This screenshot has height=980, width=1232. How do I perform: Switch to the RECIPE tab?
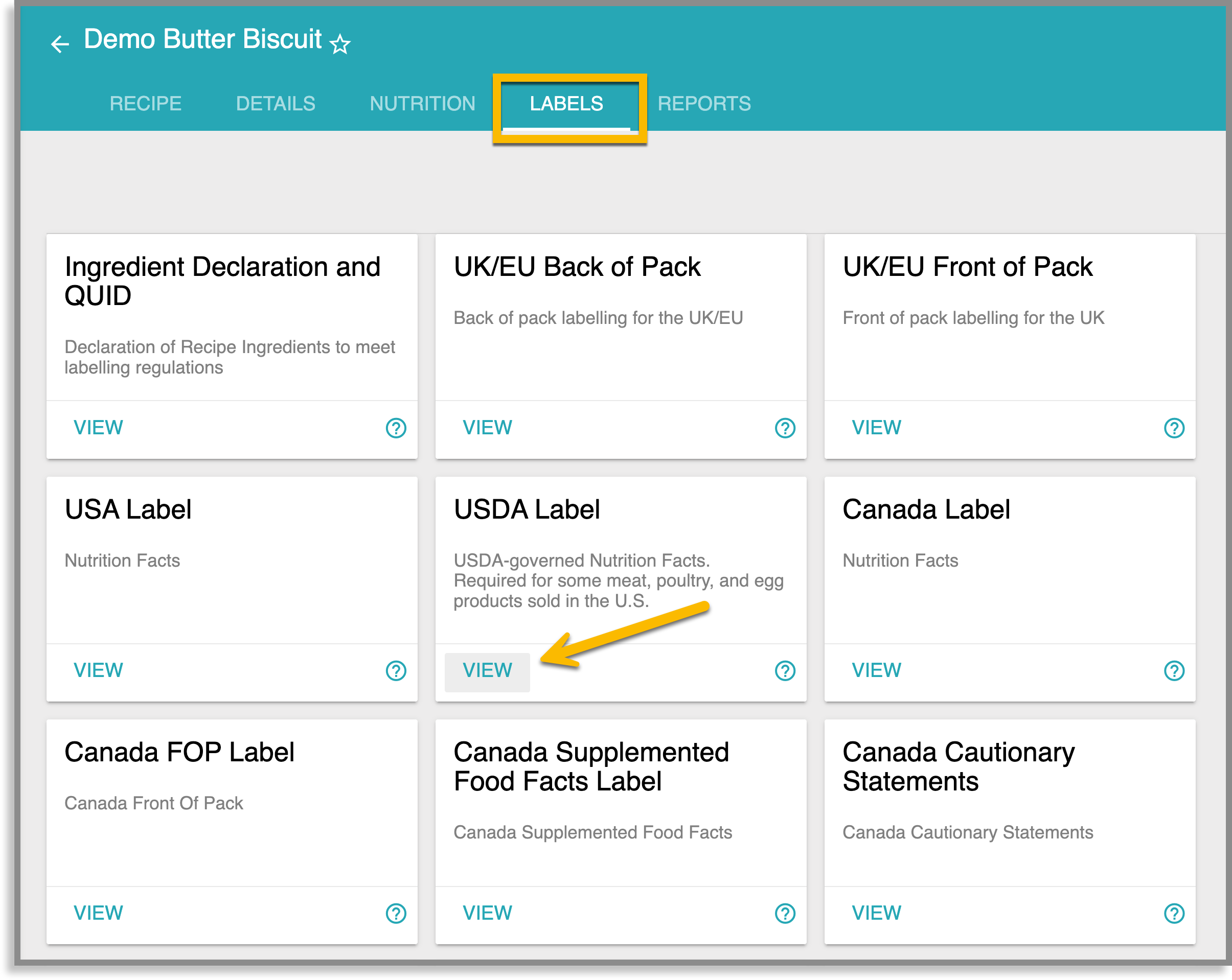[x=145, y=103]
